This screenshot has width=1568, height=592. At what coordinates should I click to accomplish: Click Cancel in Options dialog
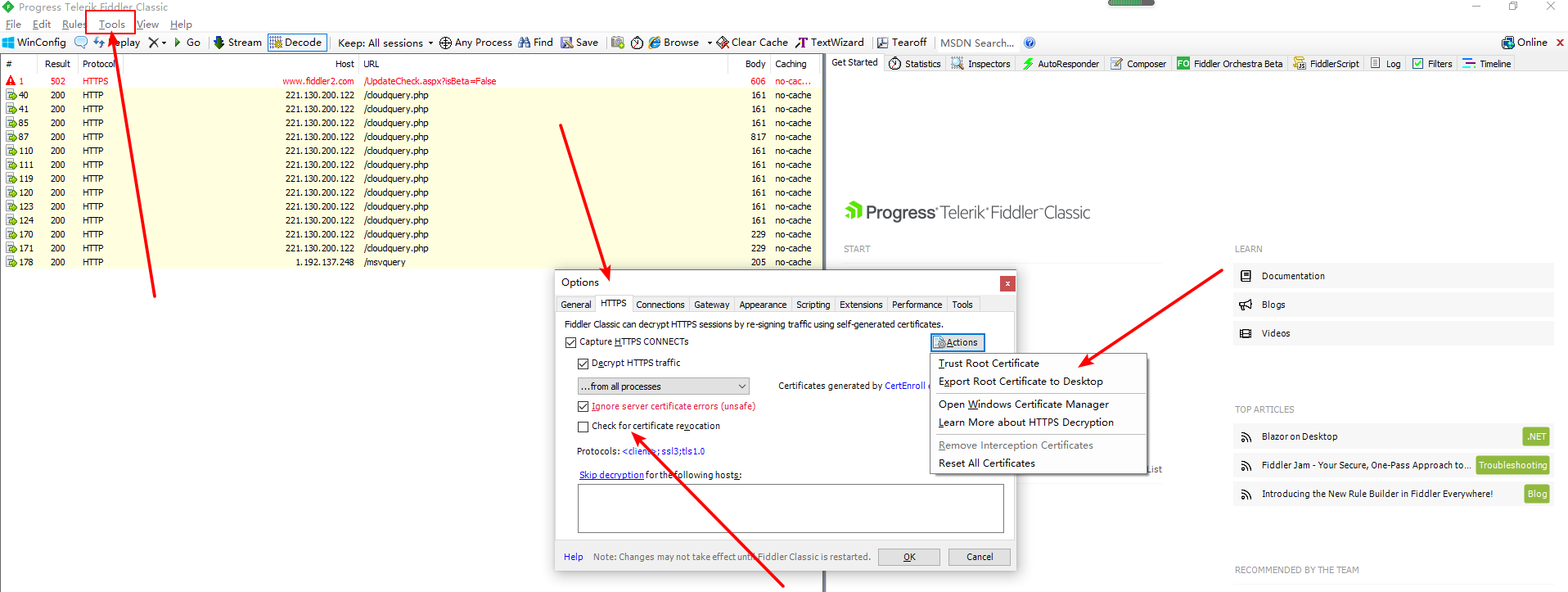click(x=980, y=557)
